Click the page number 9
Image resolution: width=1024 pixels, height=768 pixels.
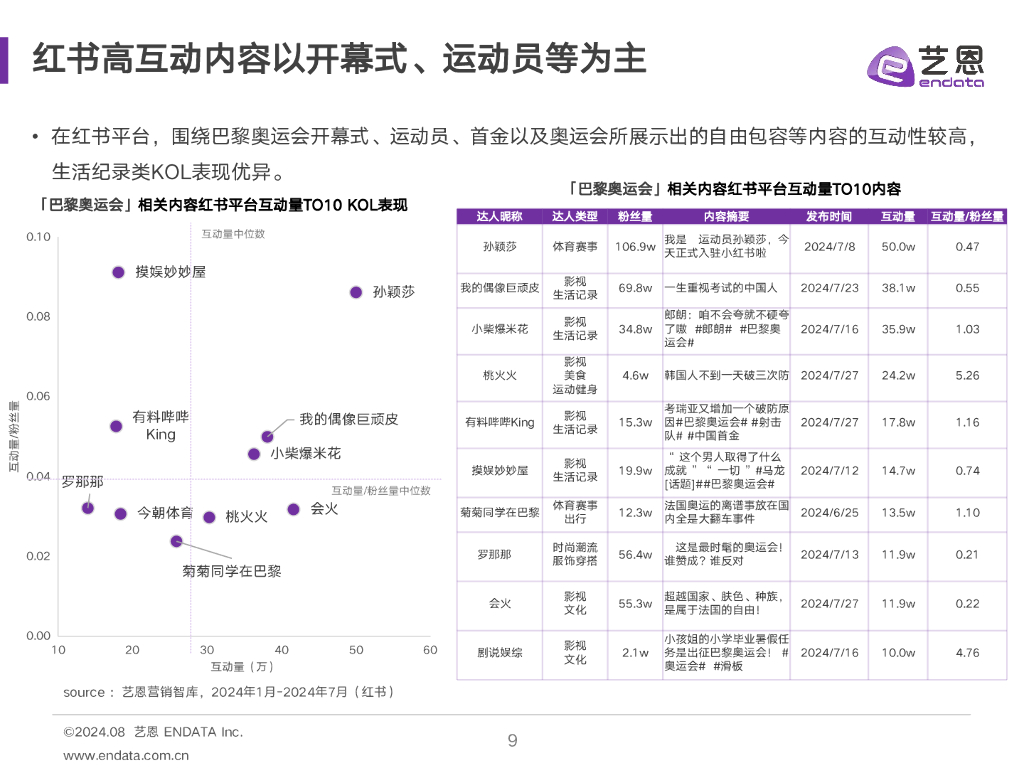tap(512, 741)
